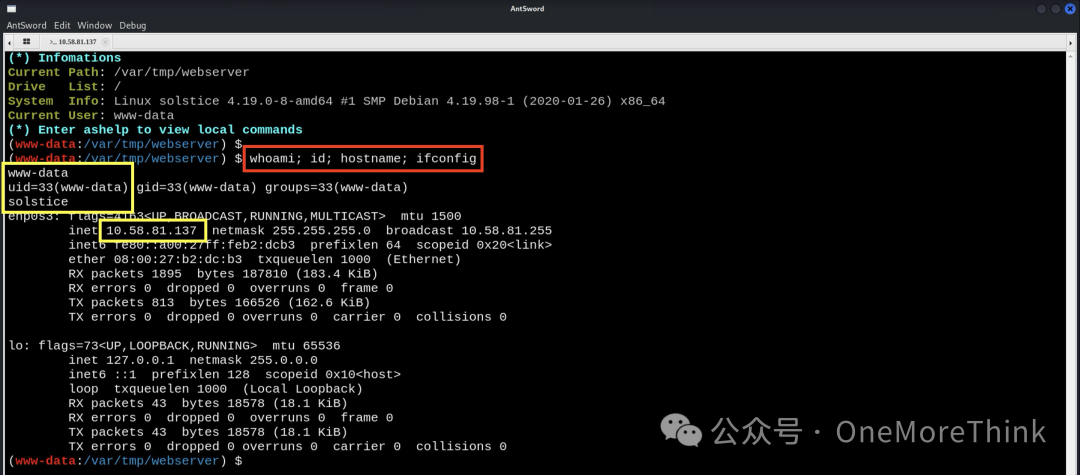
Task: Minimize the AntSword window
Action: (1041, 9)
